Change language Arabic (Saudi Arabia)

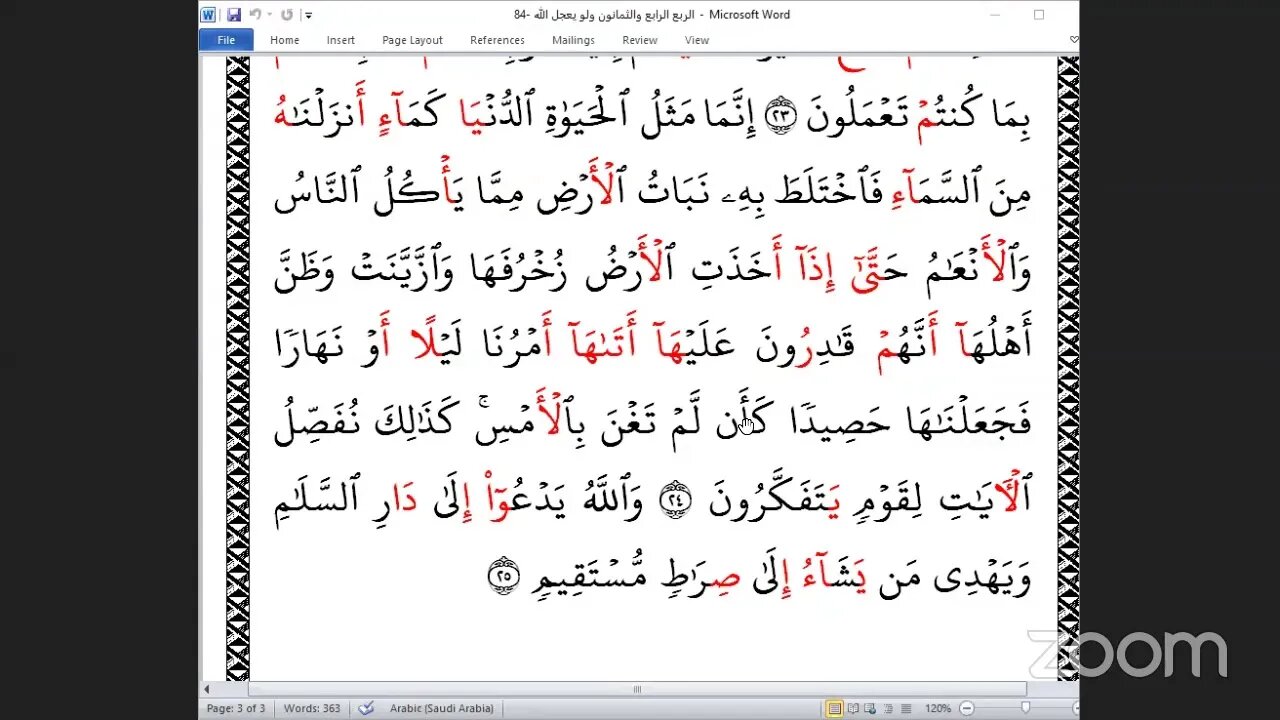click(x=441, y=708)
